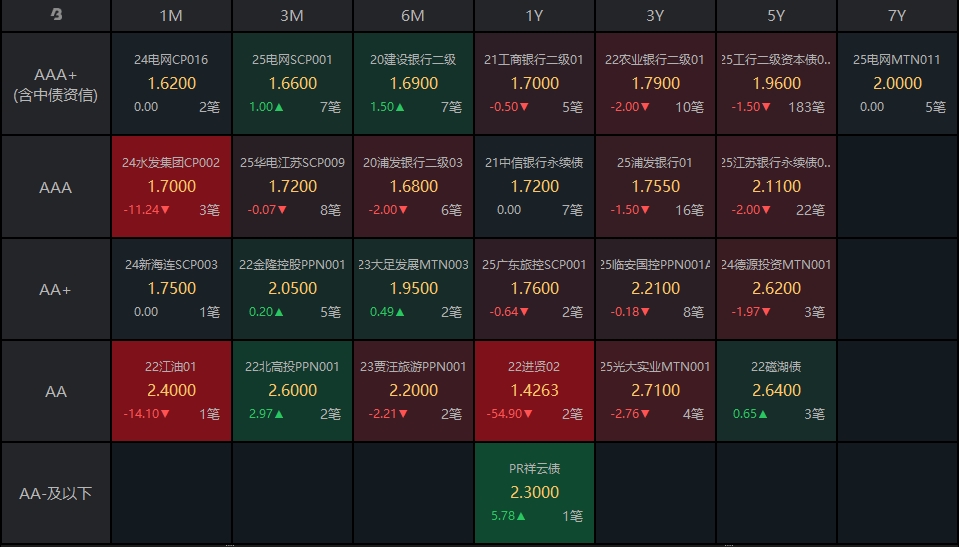Open the 22磁湖债 bond cell
959x547 pixels.
point(776,391)
